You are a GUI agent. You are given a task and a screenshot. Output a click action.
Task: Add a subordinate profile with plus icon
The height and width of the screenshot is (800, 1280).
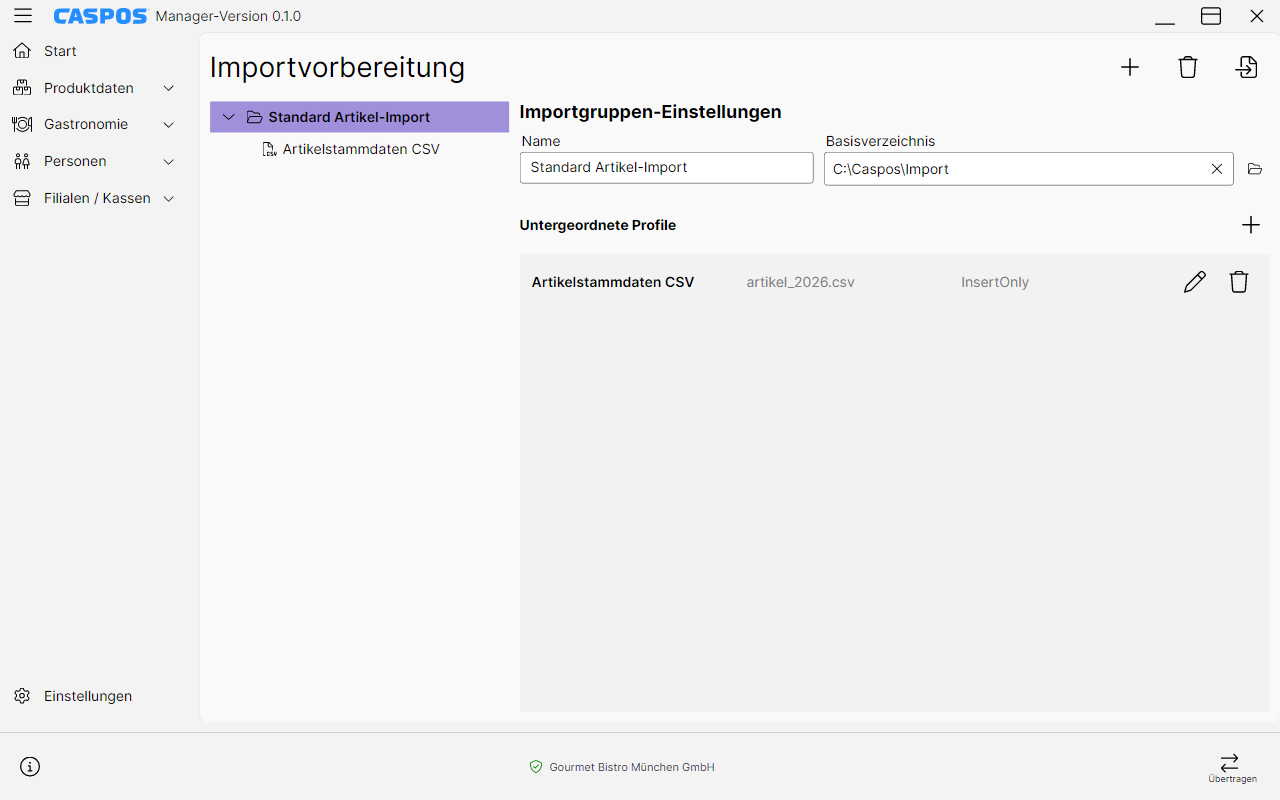pos(1251,225)
